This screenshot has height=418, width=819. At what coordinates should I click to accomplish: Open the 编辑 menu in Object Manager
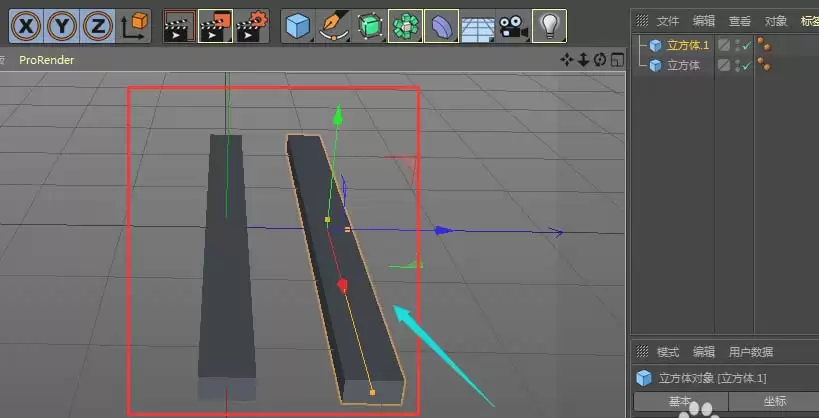coord(704,21)
